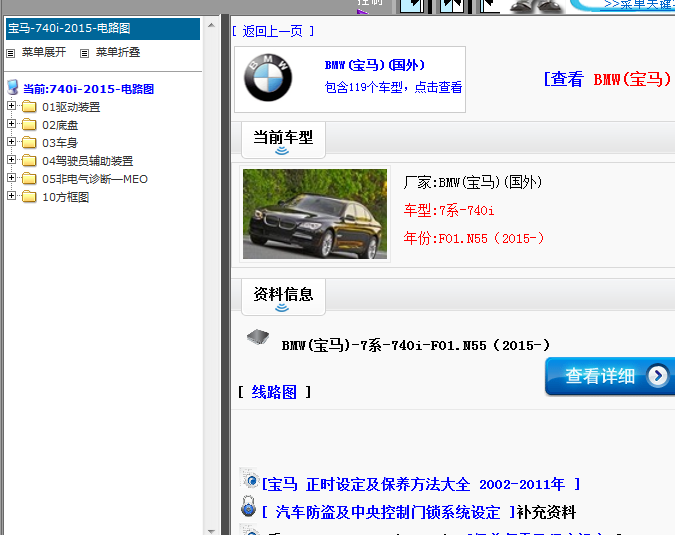Select 04驾驶员辅助装置 in the tree

[88, 161]
